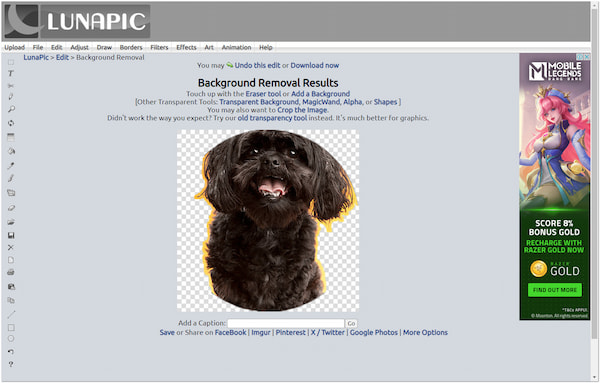This screenshot has height=383, width=600.
Task: Click the copy/duplicate icon
Action: pos(11,300)
